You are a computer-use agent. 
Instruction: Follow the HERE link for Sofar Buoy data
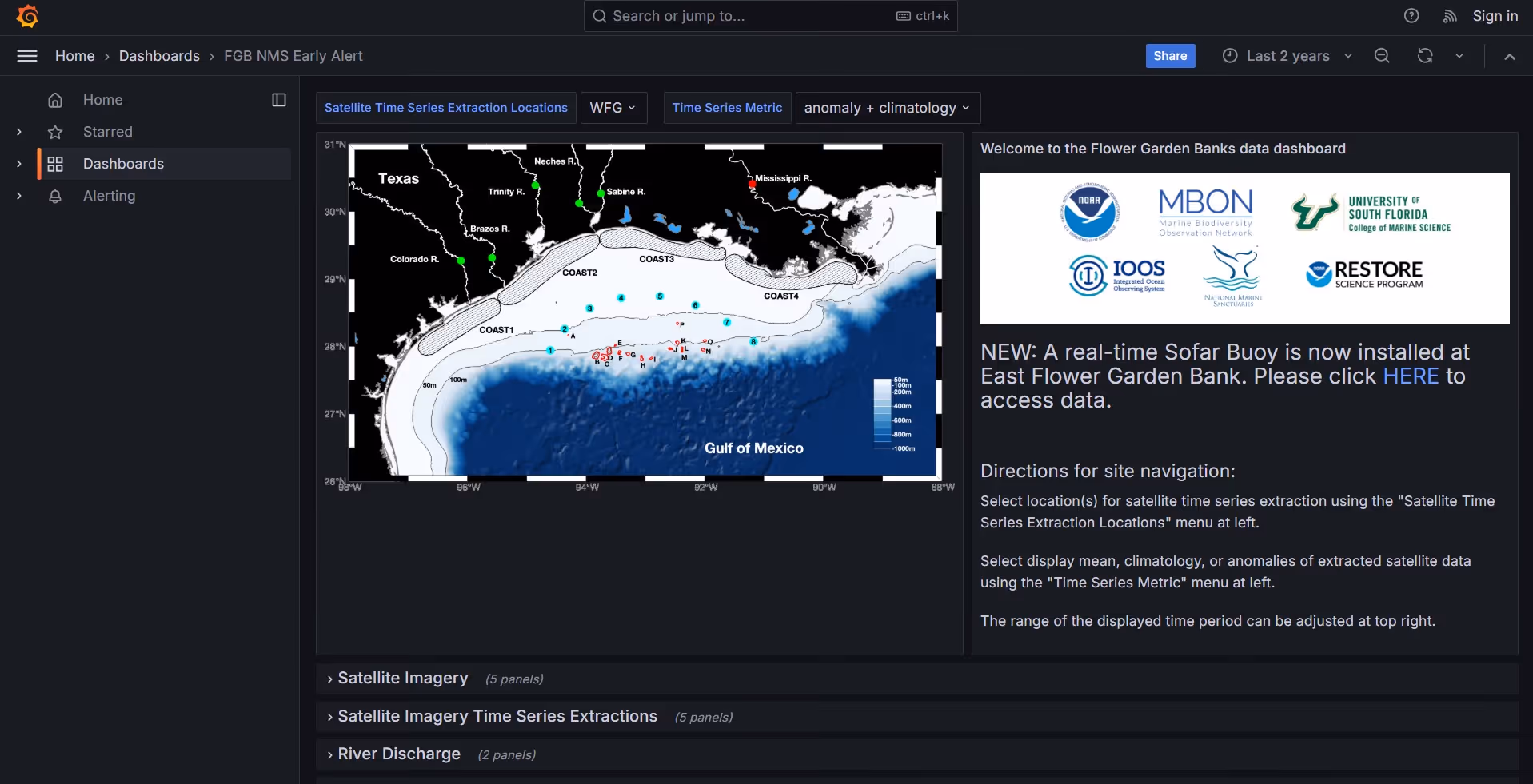pyautogui.click(x=1411, y=376)
